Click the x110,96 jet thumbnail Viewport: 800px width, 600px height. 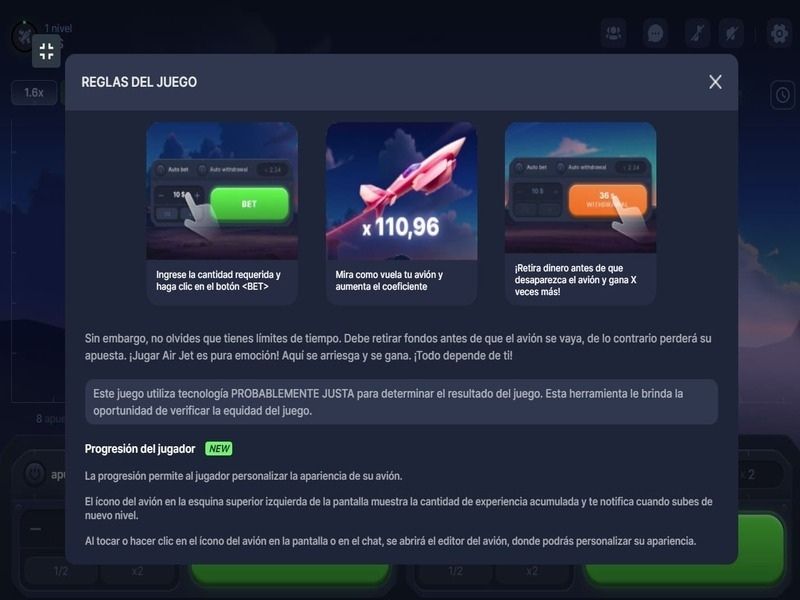402,191
